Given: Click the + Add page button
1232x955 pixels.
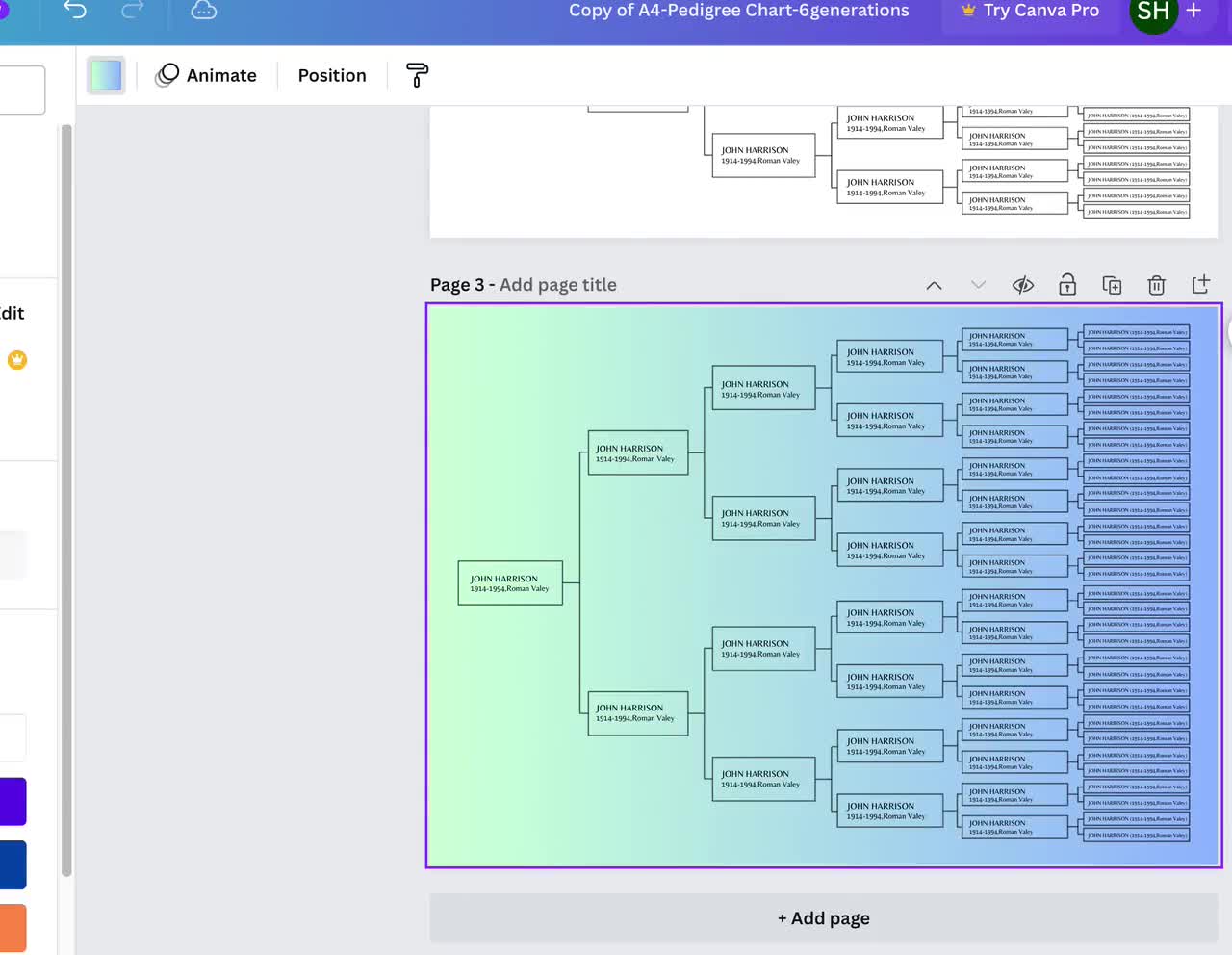Looking at the screenshot, I should [x=823, y=918].
